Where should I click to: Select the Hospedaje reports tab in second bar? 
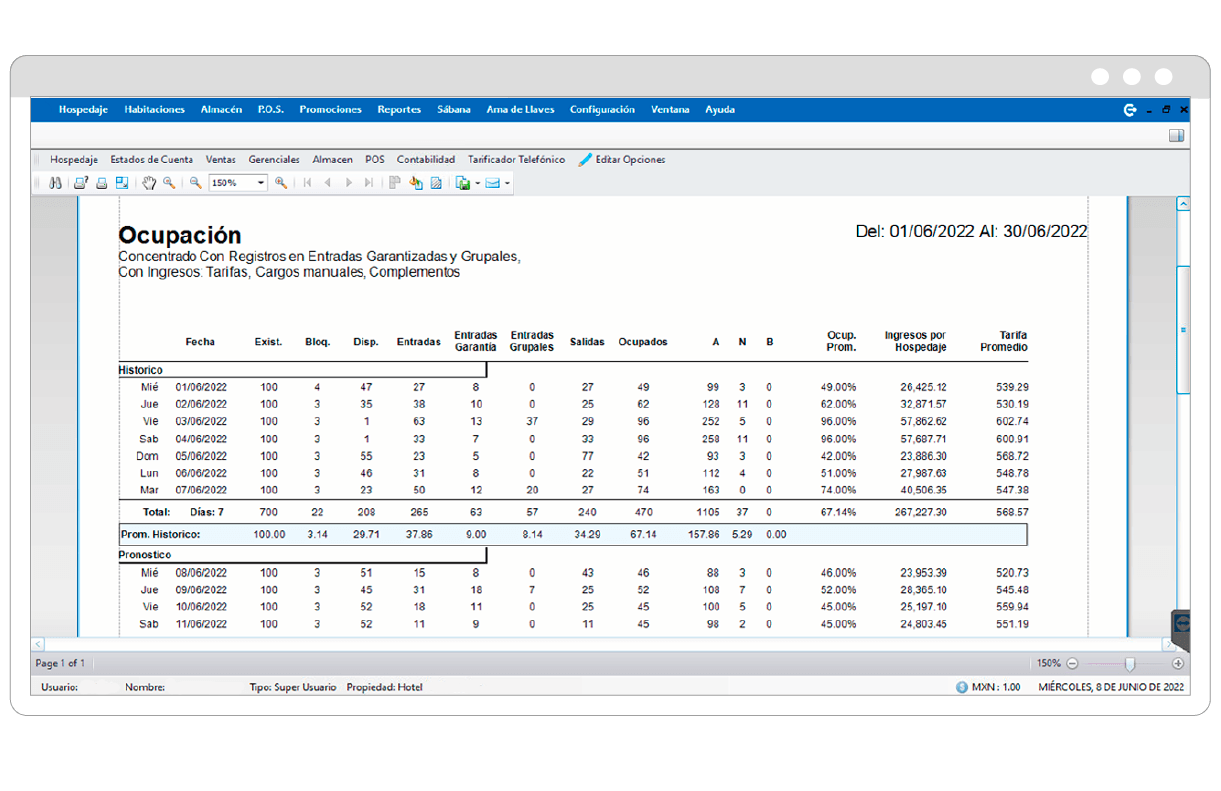point(74,159)
